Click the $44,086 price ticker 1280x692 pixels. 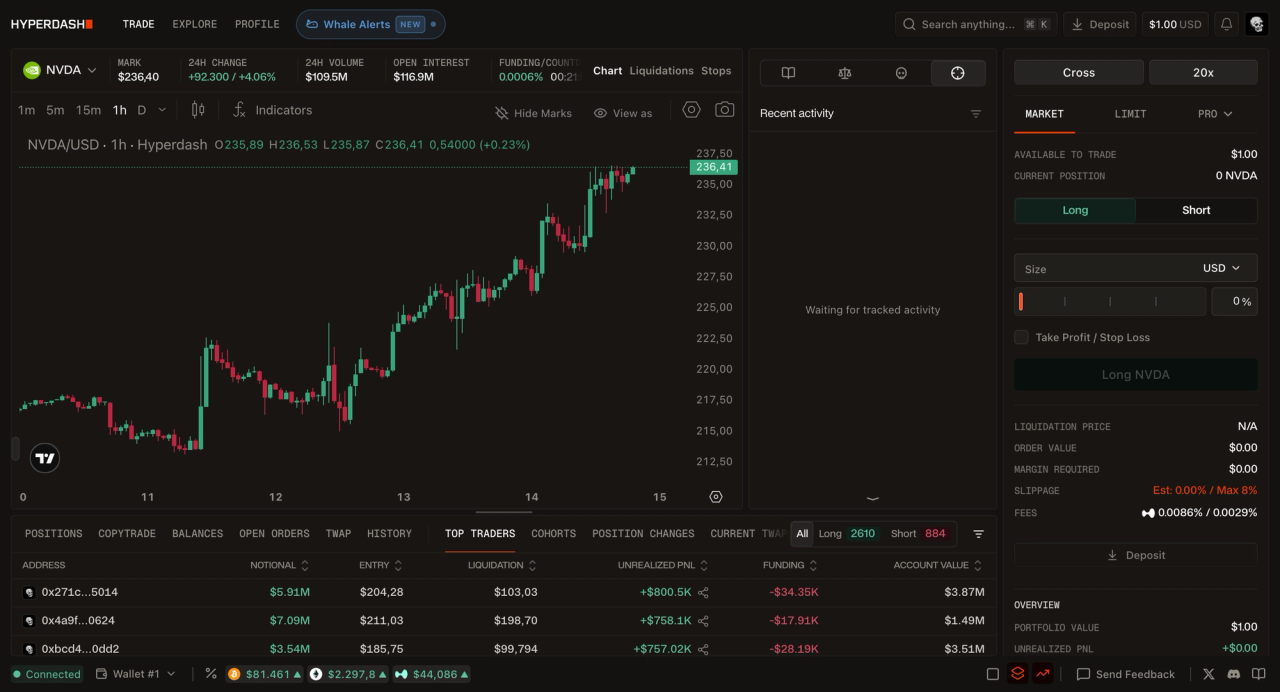pyautogui.click(x=432, y=674)
